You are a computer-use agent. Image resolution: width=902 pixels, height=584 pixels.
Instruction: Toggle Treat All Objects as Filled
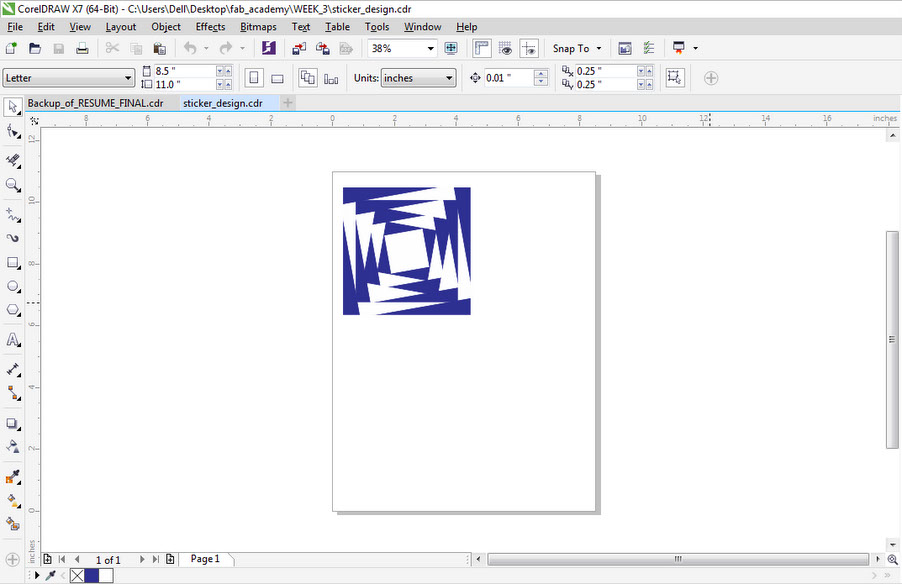(x=675, y=78)
